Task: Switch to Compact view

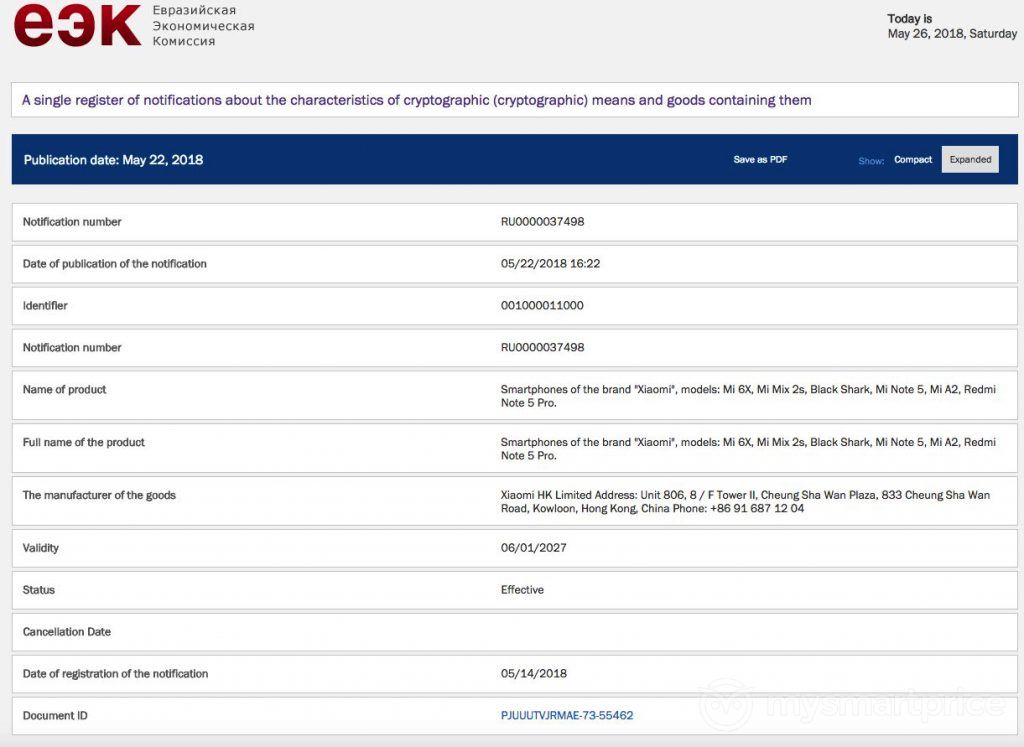Action: tap(912, 159)
